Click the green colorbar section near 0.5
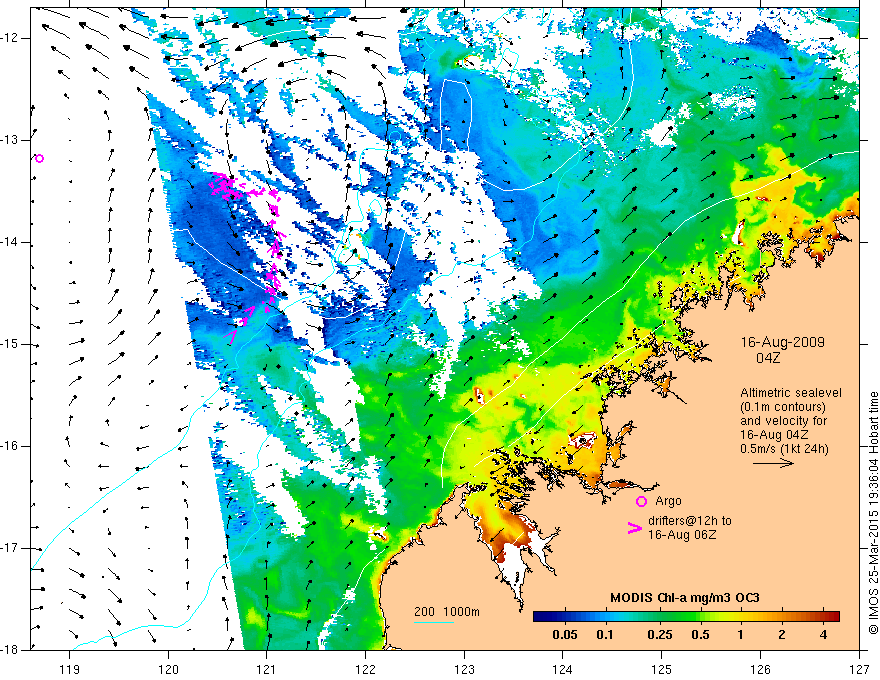This screenshot has height=680, width=880. point(699,617)
